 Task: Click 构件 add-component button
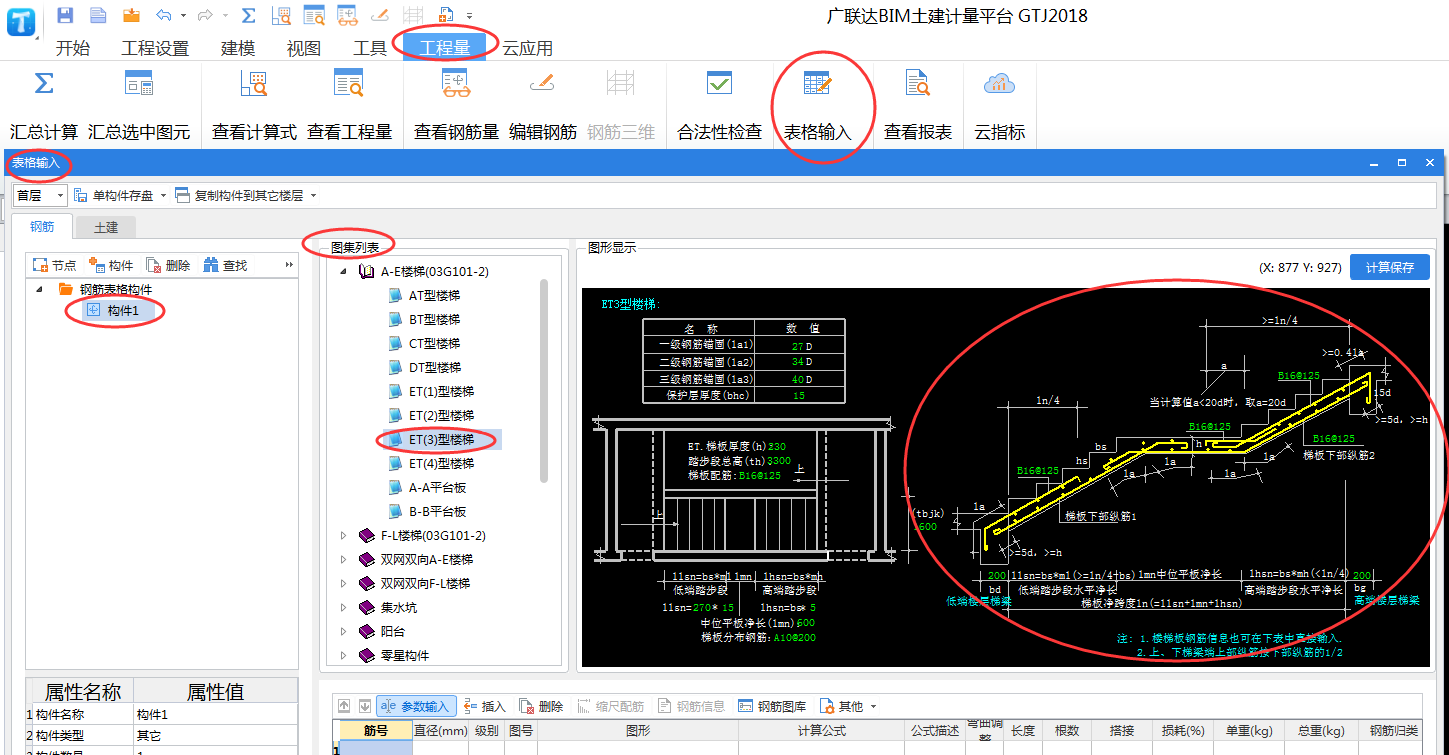[x=111, y=265]
